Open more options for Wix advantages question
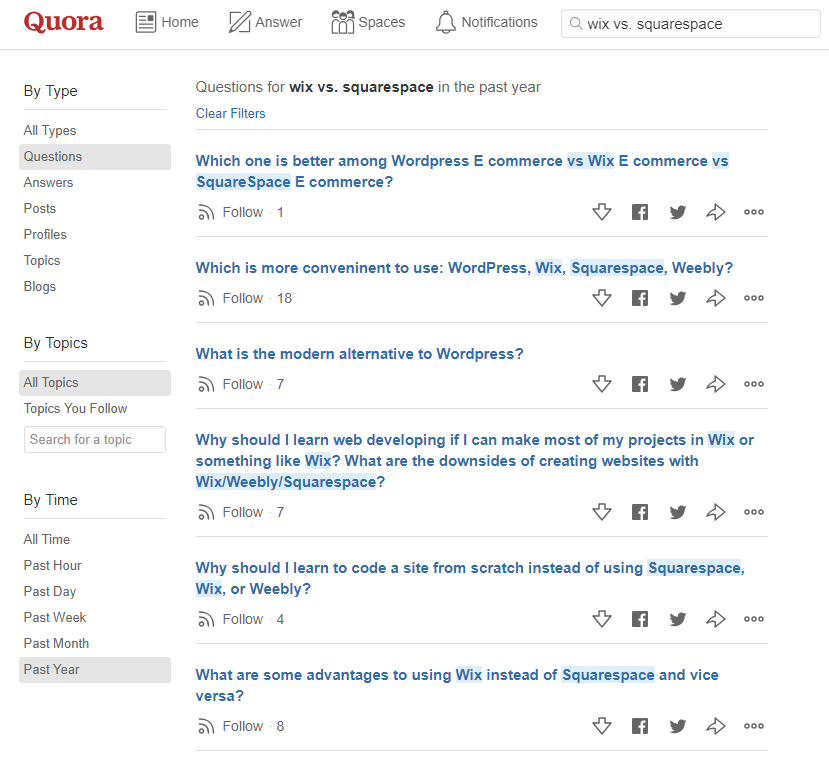The width and height of the screenshot is (829, 763). coord(754,726)
